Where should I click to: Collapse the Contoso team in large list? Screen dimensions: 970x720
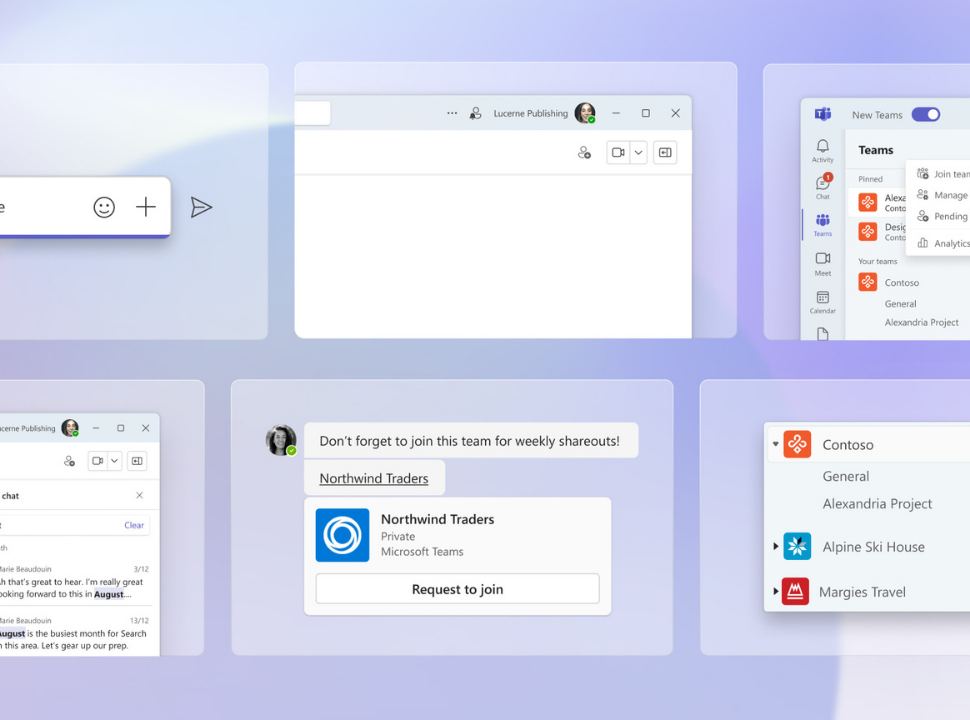click(x=775, y=444)
